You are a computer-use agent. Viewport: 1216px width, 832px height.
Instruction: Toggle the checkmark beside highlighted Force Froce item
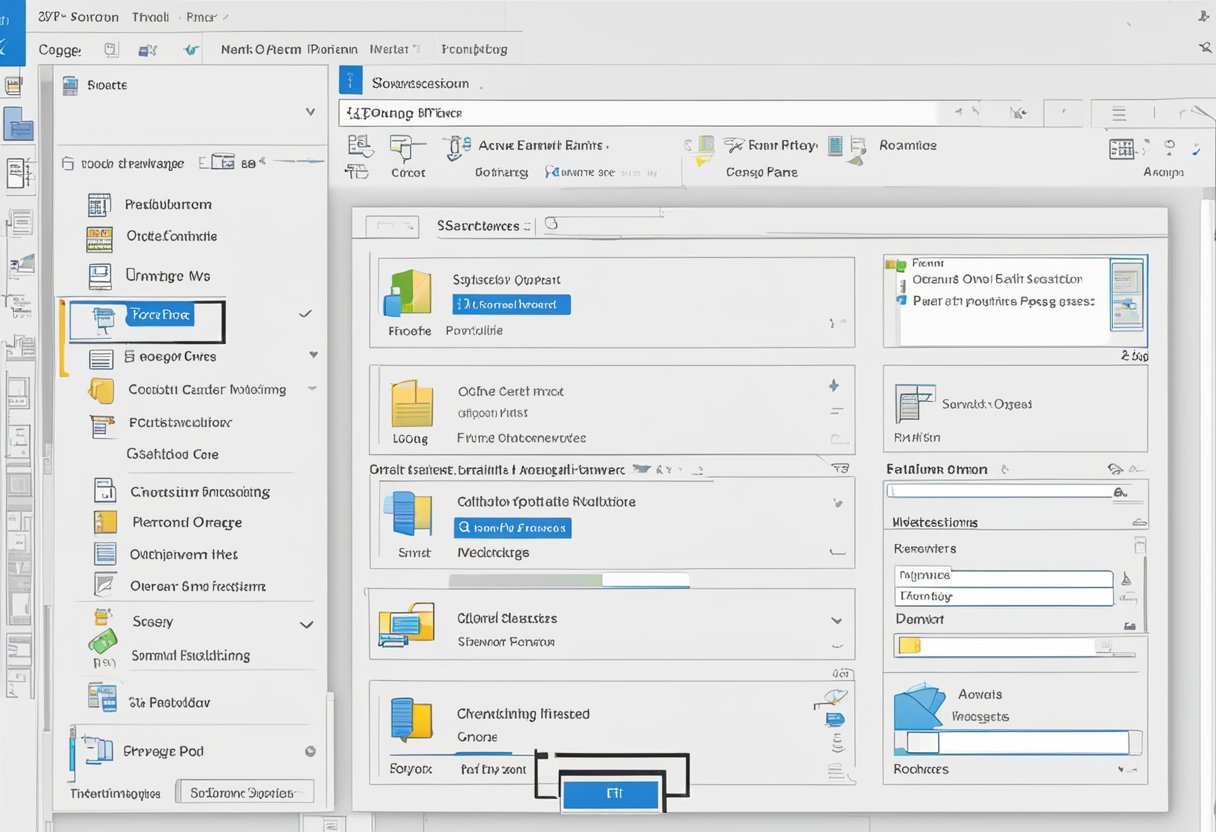[x=305, y=314]
